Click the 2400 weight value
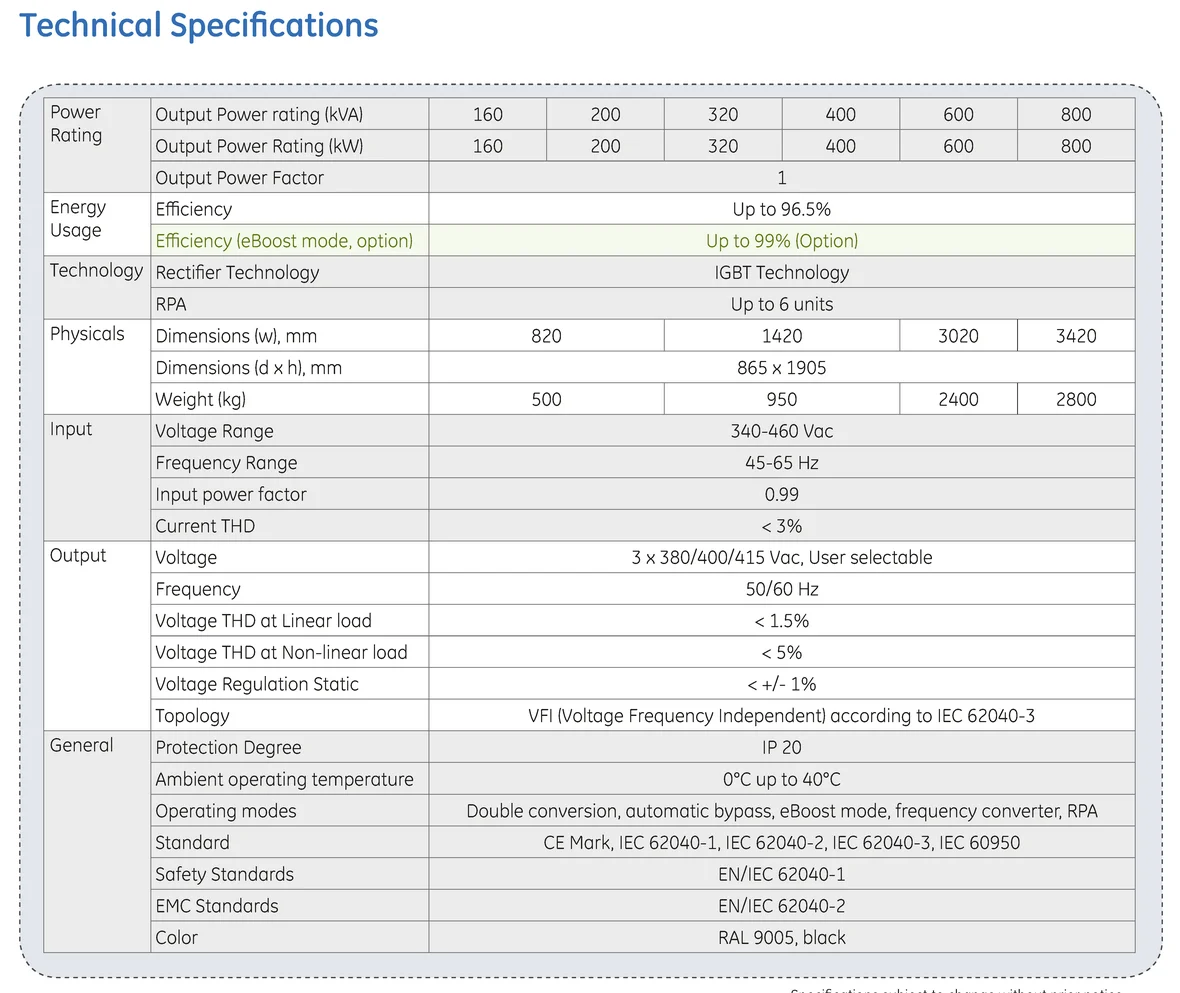This screenshot has height=993, width=1180. pos(958,400)
